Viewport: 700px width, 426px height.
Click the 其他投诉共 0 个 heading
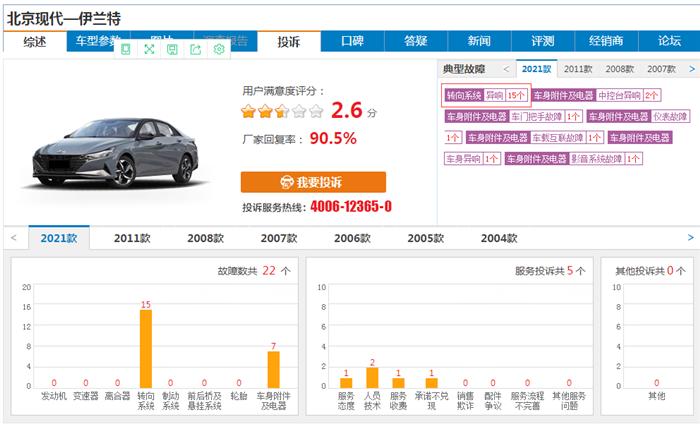click(650, 271)
